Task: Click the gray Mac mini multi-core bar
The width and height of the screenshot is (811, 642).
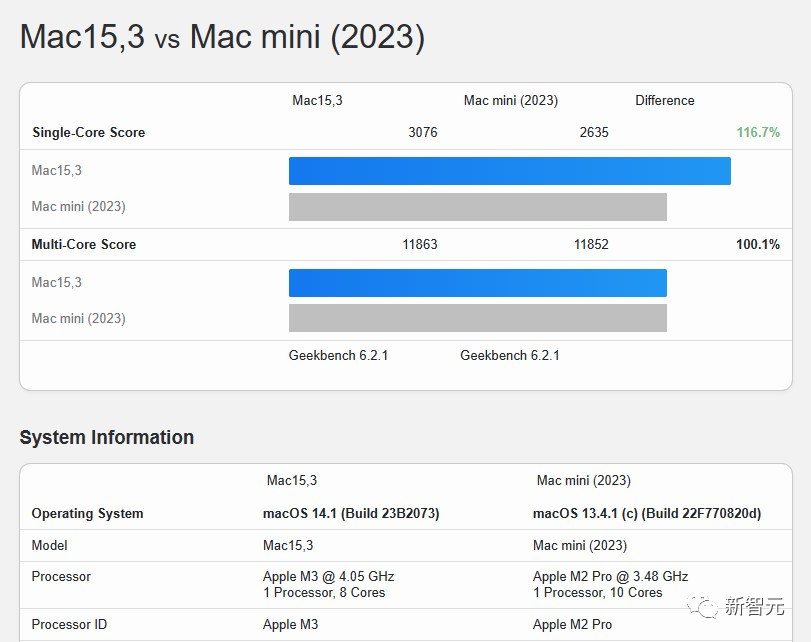Action: (477, 318)
